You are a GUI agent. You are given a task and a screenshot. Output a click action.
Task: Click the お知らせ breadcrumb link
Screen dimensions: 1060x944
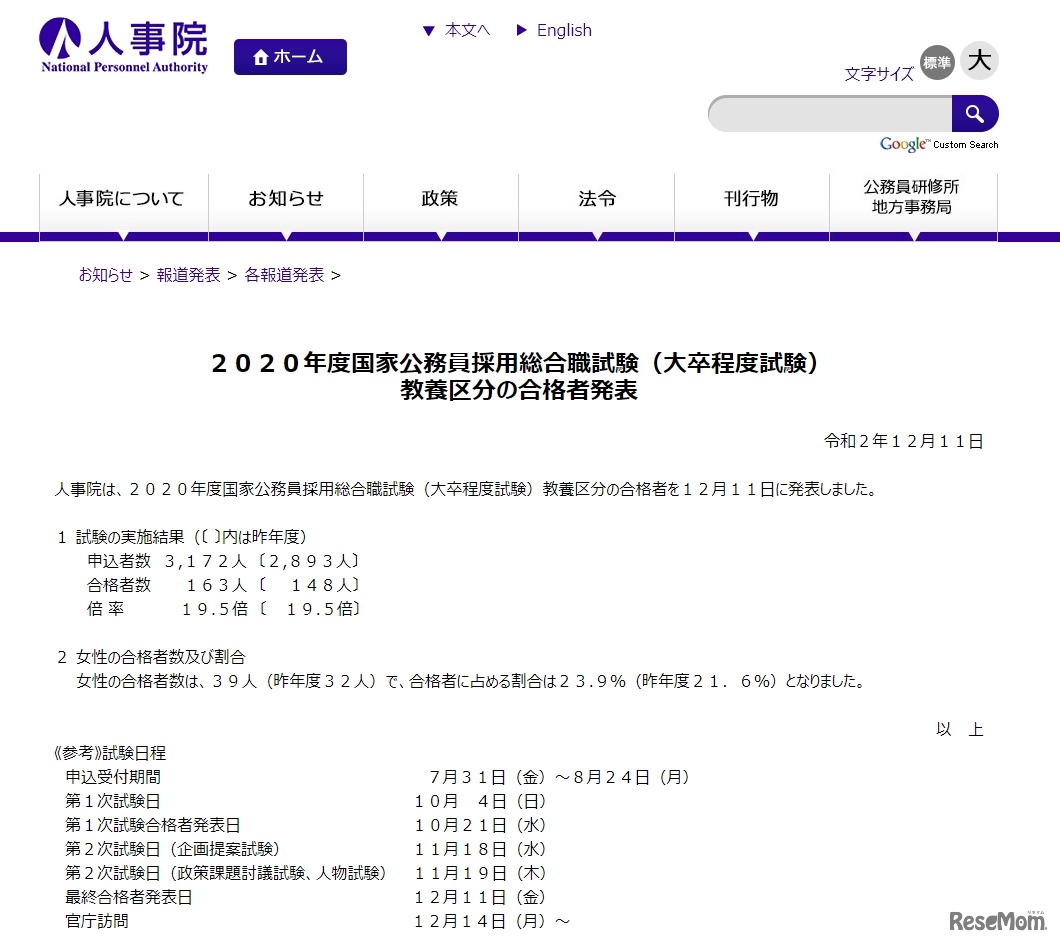coord(105,275)
